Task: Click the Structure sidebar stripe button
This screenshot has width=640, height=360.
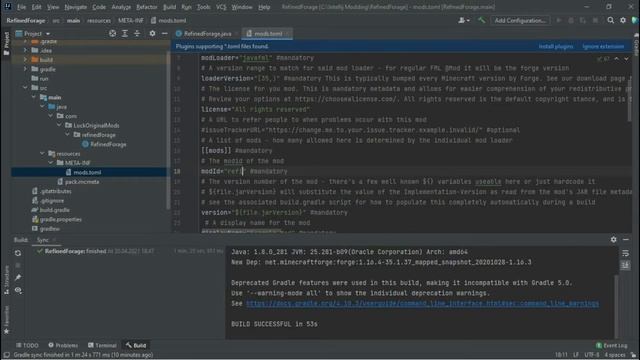Action: click(x=6, y=280)
